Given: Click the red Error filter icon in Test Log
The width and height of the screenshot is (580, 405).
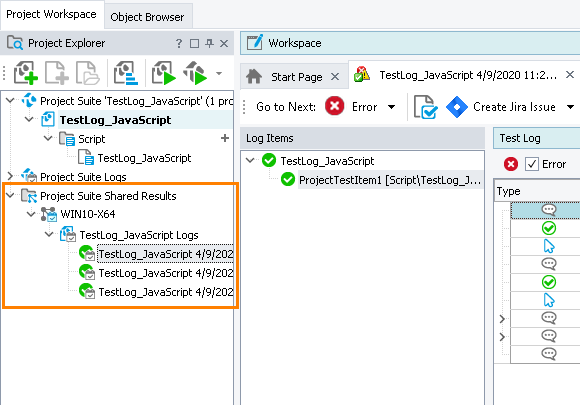Looking at the screenshot, I should pos(510,164).
